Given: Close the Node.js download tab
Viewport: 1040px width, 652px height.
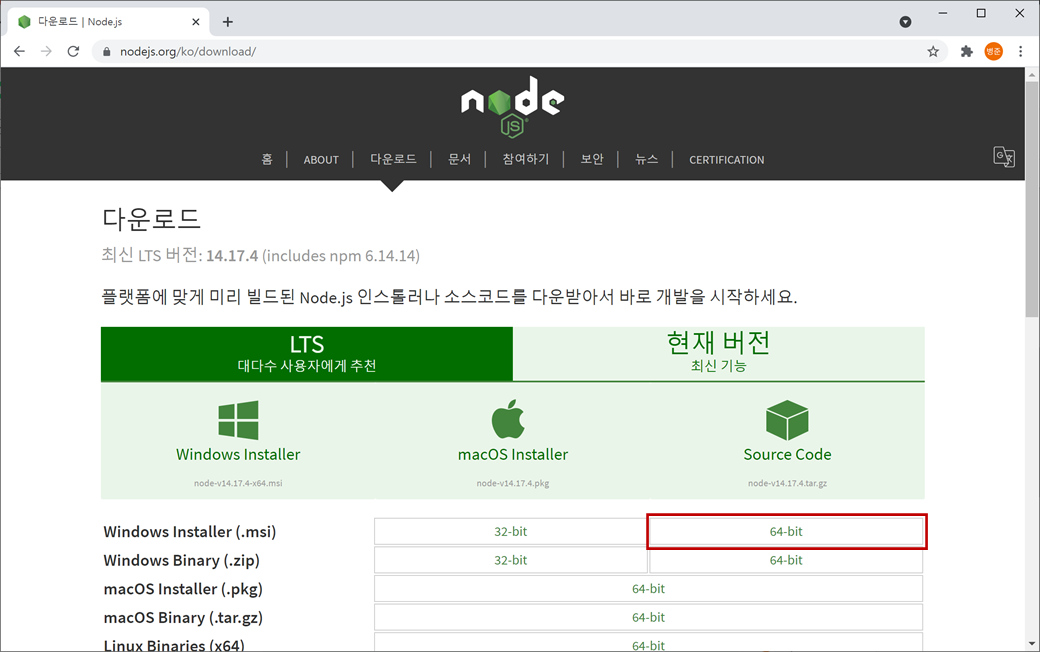Looking at the screenshot, I should [x=196, y=22].
